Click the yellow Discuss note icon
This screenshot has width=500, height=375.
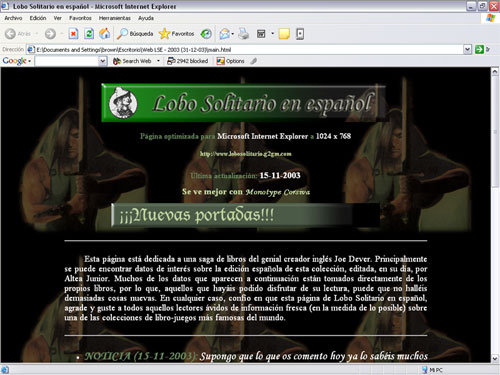click(284, 34)
